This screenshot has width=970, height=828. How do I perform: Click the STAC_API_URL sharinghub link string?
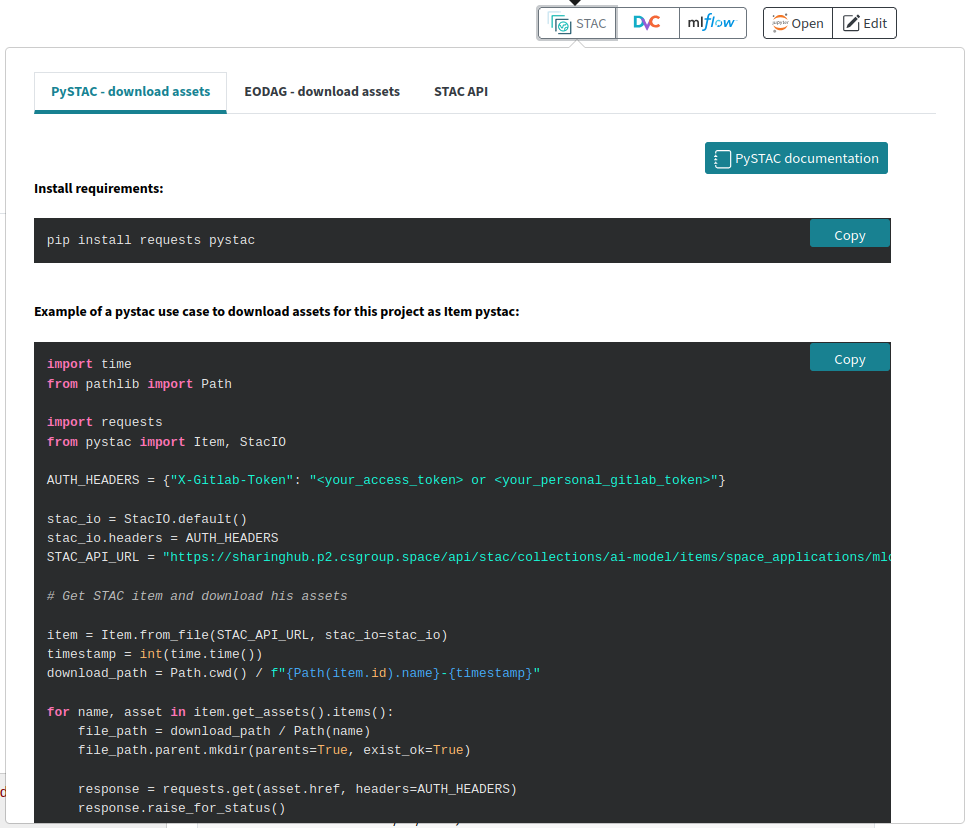click(x=525, y=557)
